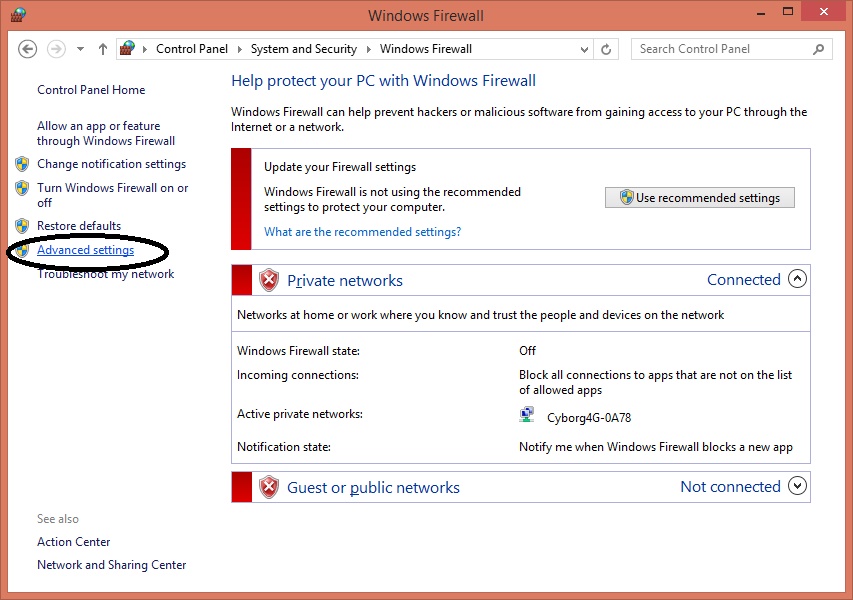
Task: Open Network and Sharing Center
Action: pos(112,565)
